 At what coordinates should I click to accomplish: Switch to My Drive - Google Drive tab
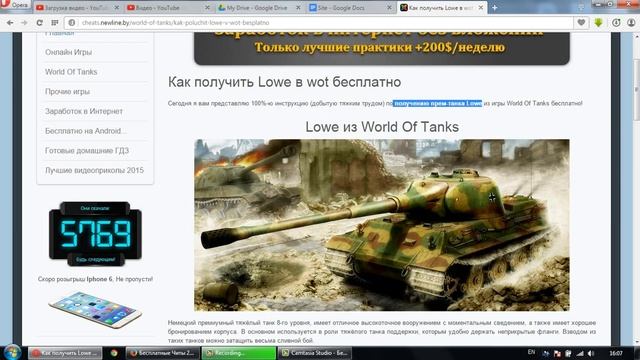(x=259, y=8)
